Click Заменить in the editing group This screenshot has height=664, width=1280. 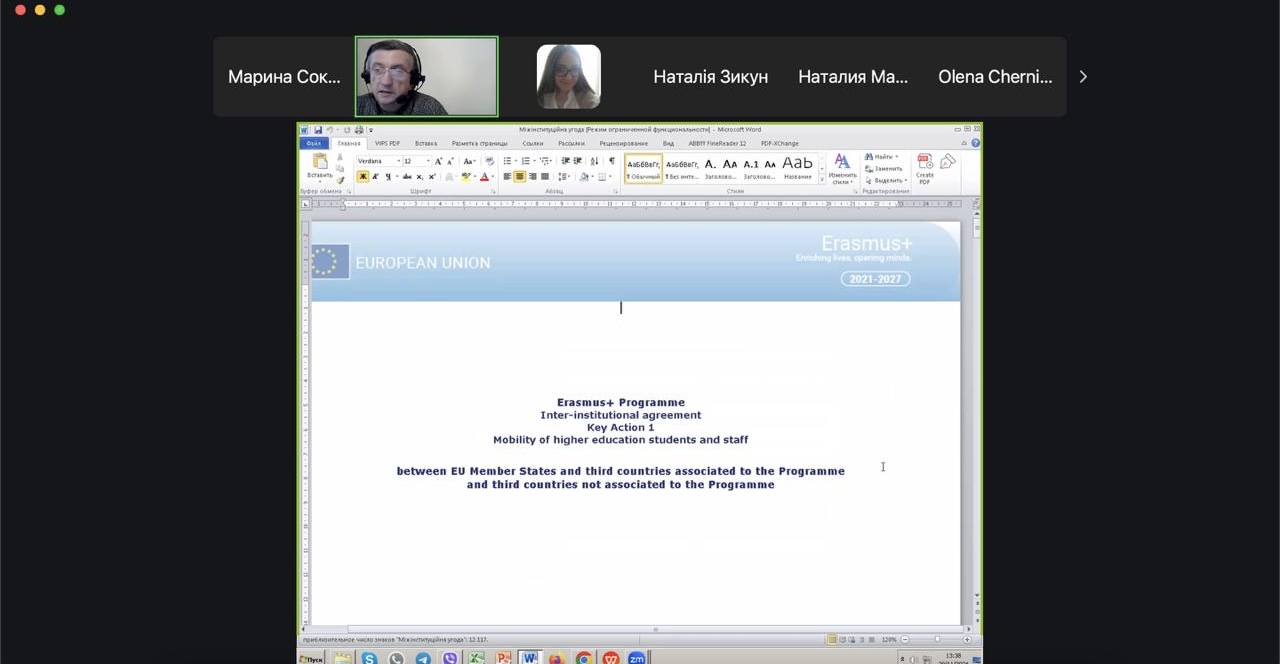[883, 169]
